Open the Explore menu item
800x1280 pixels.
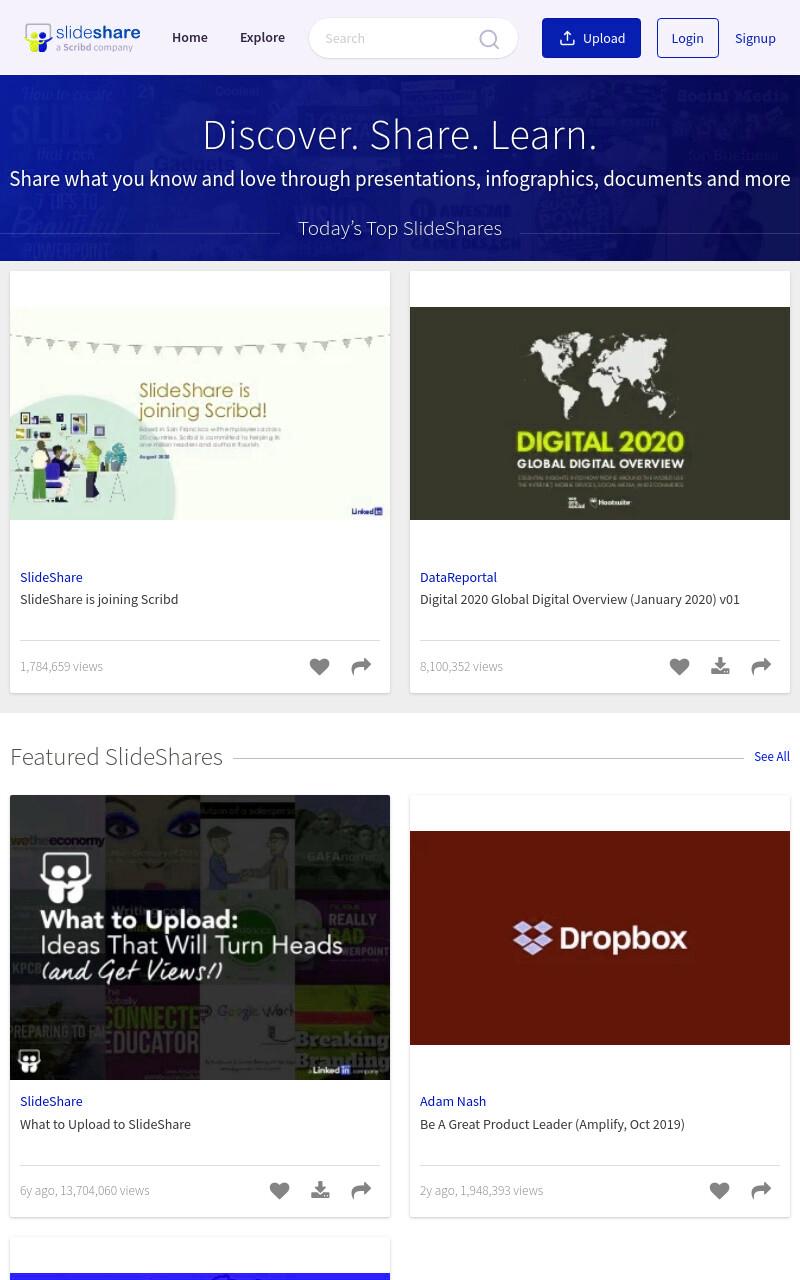click(262, 38)
